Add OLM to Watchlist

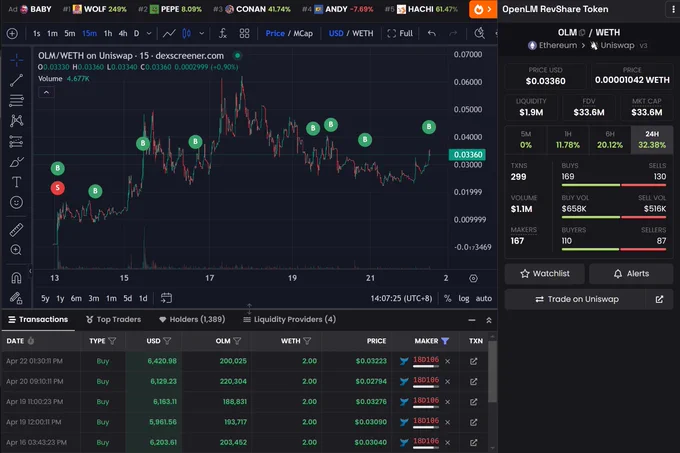click(545, 274)
